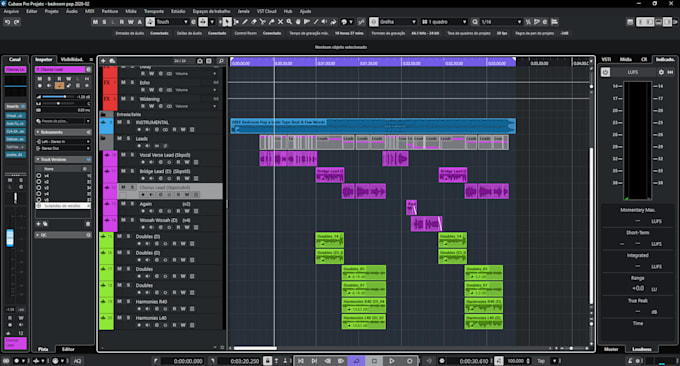Click the channel volume fader handle
Image resolution: width=680 pixels, height=366 pixels.
point(10,238)
